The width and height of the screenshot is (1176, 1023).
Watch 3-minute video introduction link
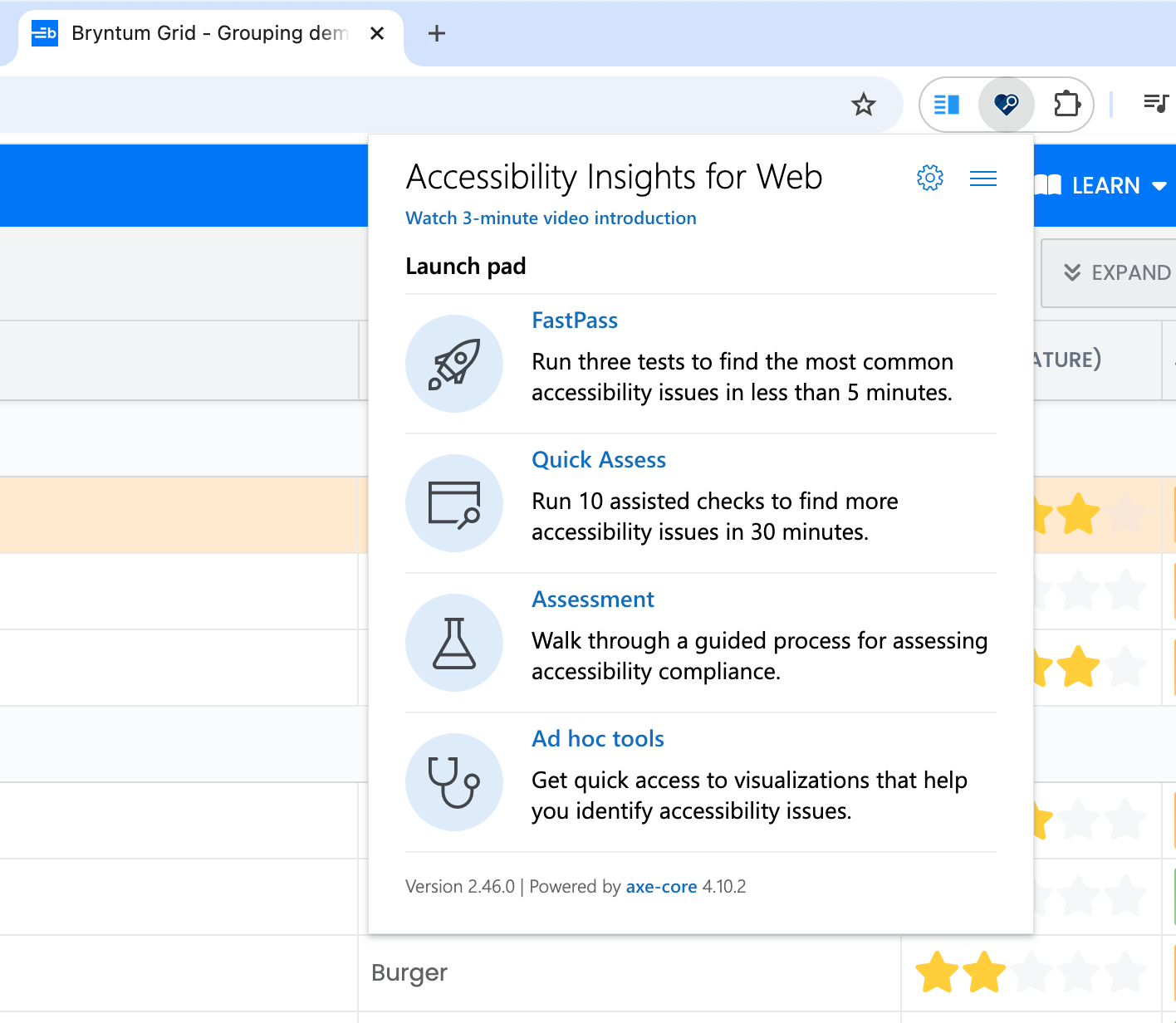click(551, 218)
